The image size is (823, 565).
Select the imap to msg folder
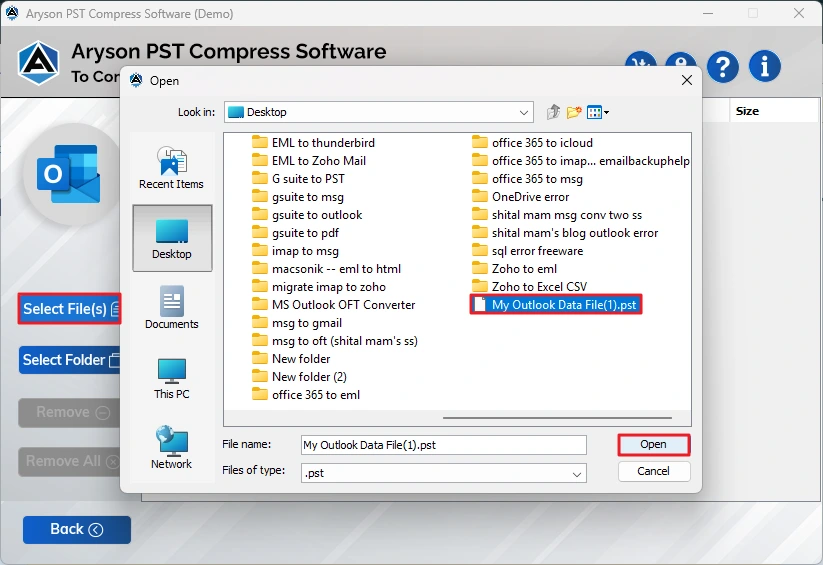point(296,250)
